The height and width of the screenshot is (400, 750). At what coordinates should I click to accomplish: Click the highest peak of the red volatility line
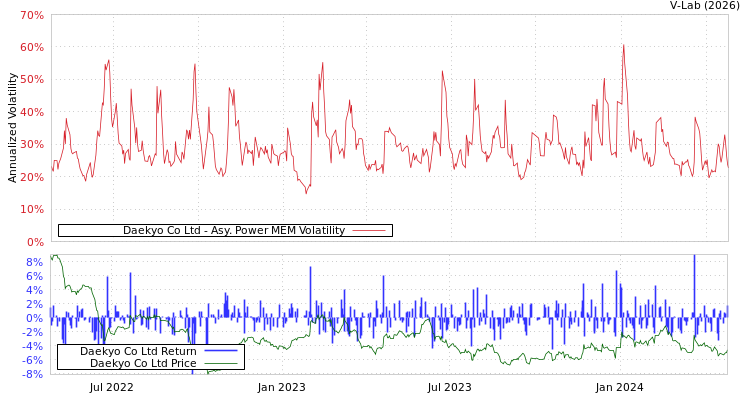point(623,45)
